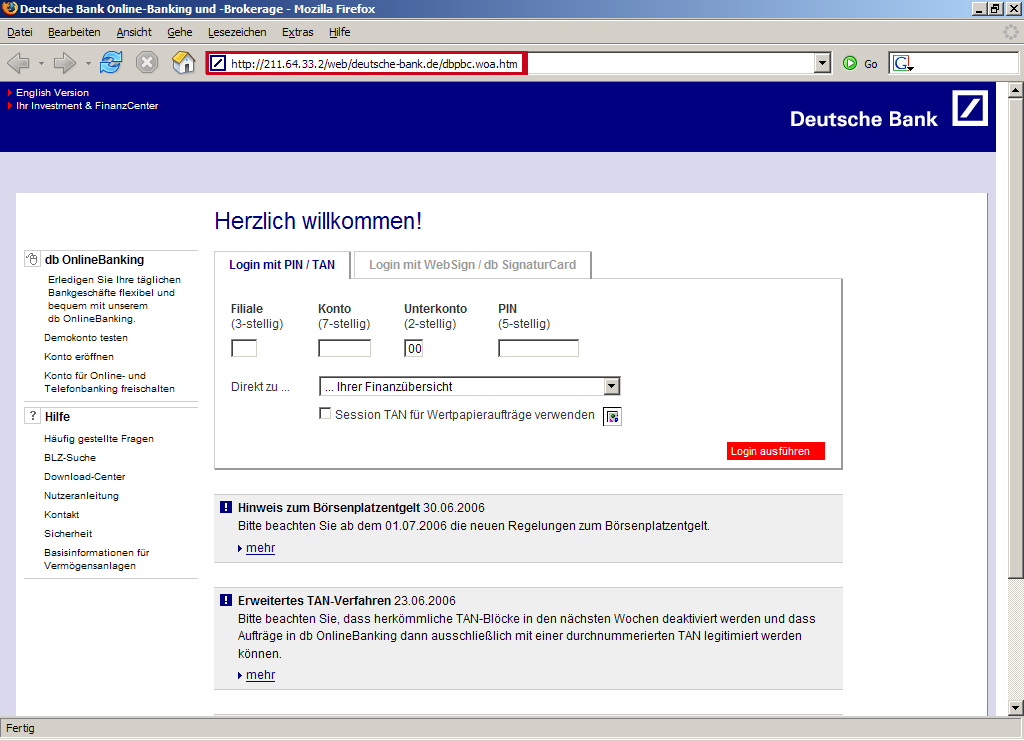
Task: Click the Börsenplatzentgelt exclamation icon
Action: pos(226,507)
